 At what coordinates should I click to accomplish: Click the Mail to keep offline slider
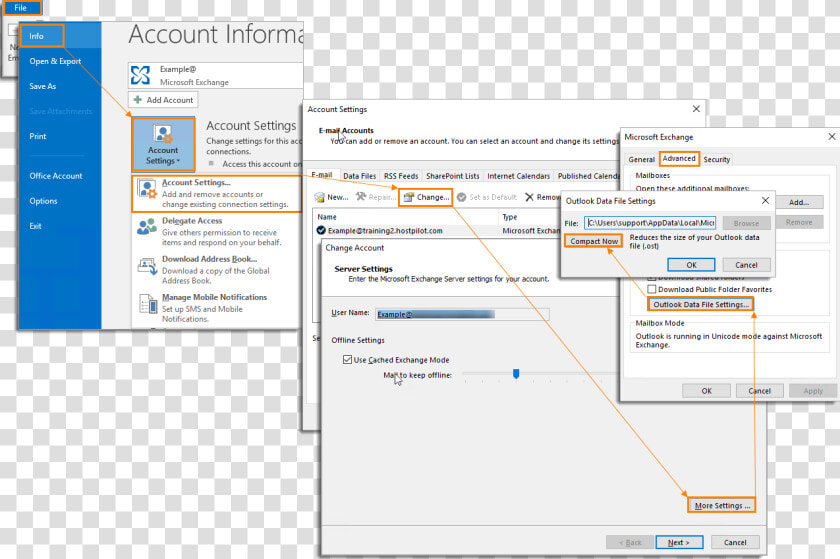516,374
